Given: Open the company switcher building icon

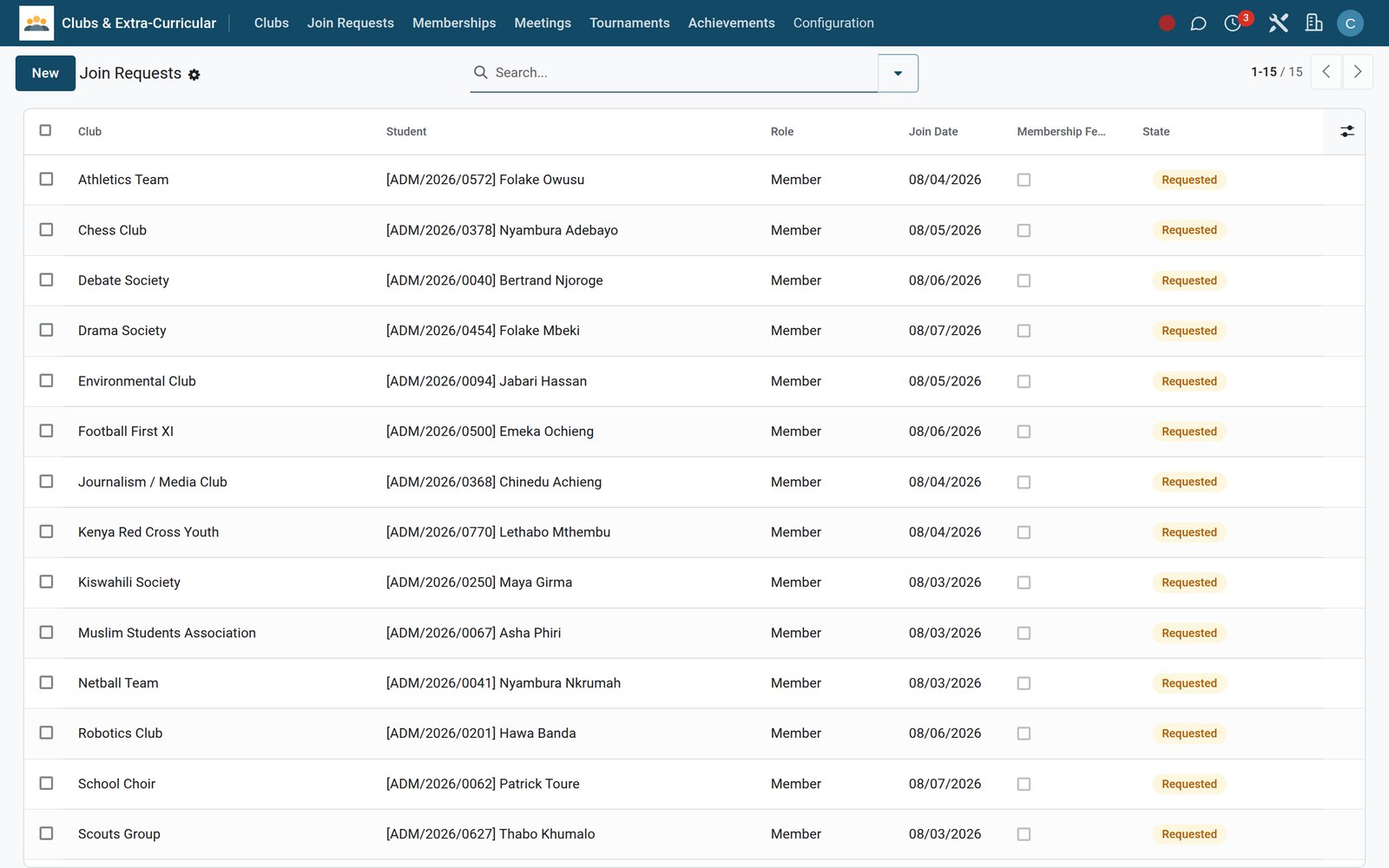Looking at the screenshot, I should click(1314, 23).
